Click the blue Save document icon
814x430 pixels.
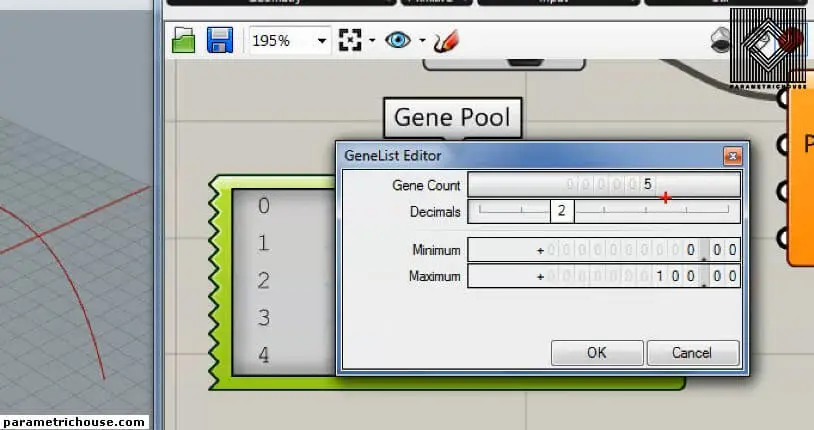(220, 41)
